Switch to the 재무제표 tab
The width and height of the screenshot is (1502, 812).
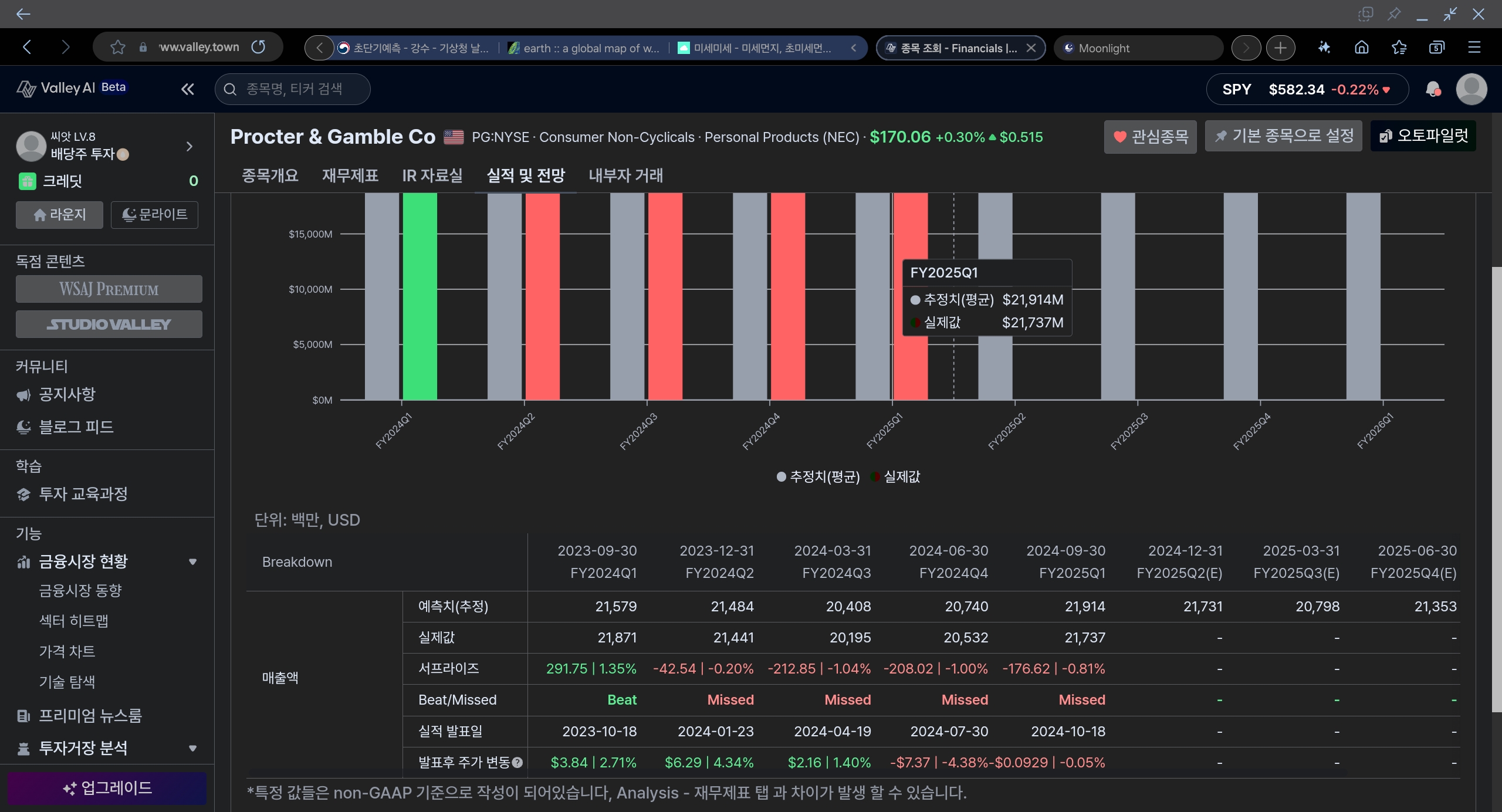click(x=350, y=175)
